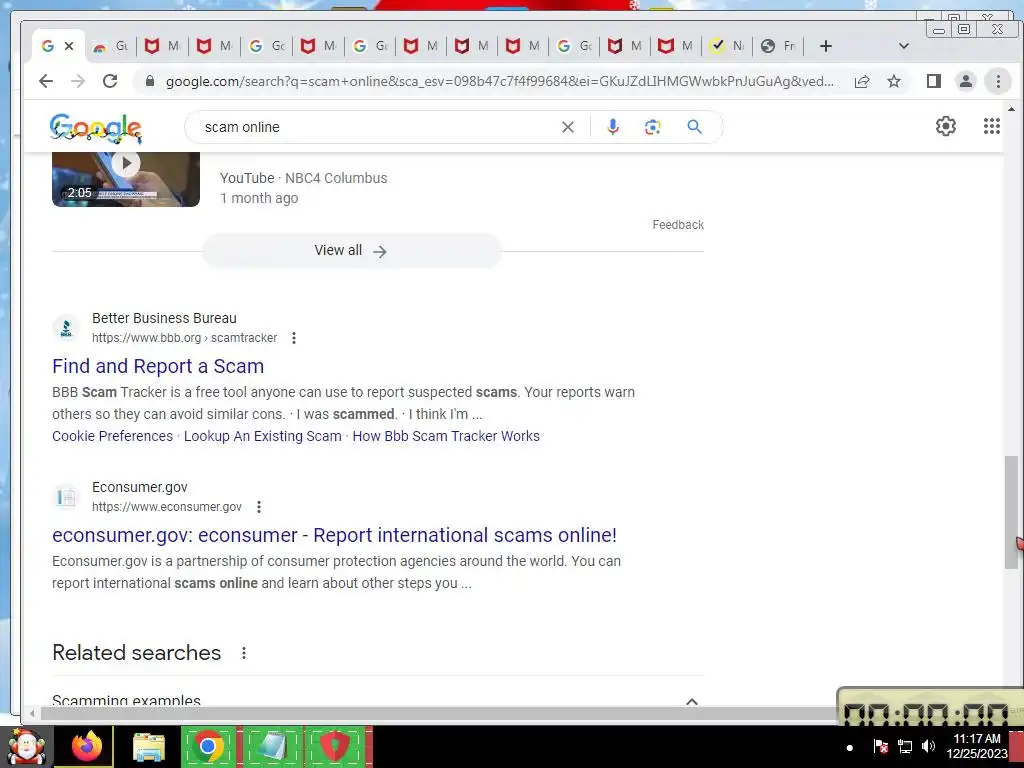Click the BBB favicon beside Better Business Bureau
Screen dimensions: 1024x768
coord(66,328)
